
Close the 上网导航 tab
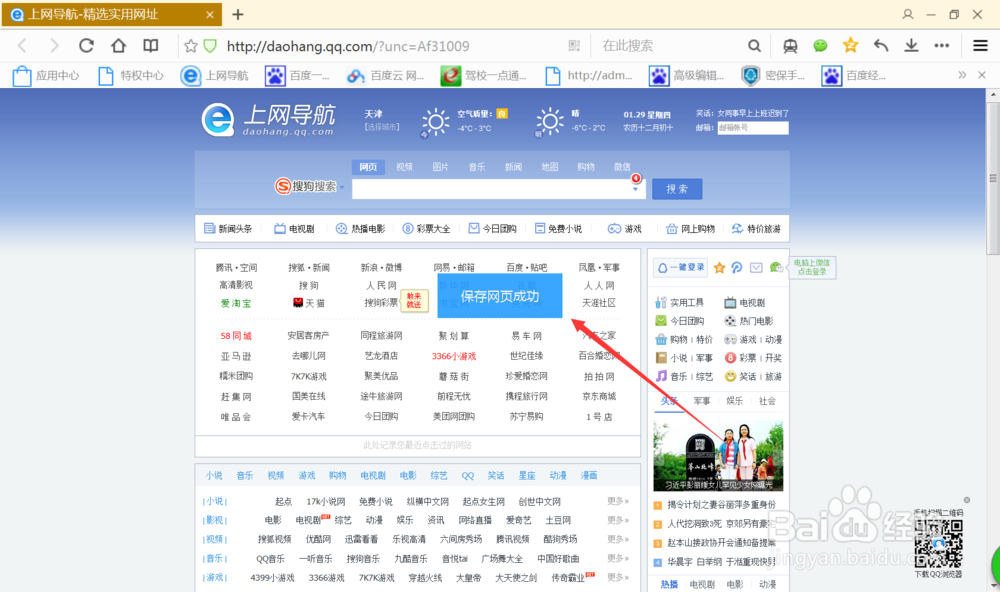(210, 14)
